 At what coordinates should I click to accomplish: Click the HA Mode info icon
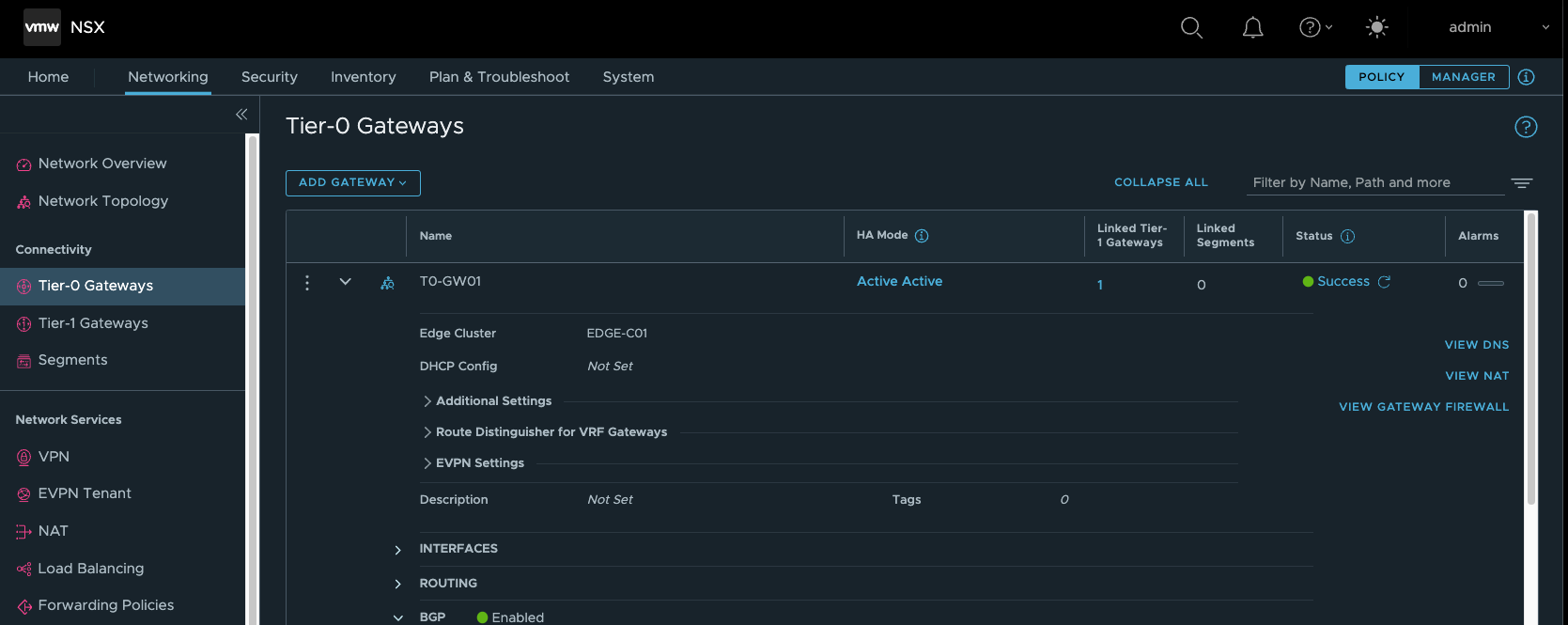pos(922,236)
